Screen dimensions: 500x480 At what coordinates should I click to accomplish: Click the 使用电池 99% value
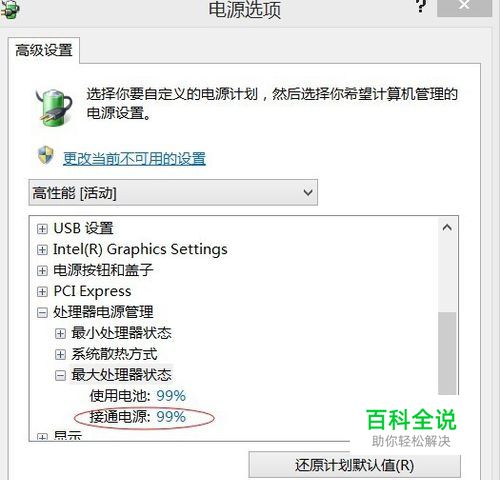[x=171, y=396]
